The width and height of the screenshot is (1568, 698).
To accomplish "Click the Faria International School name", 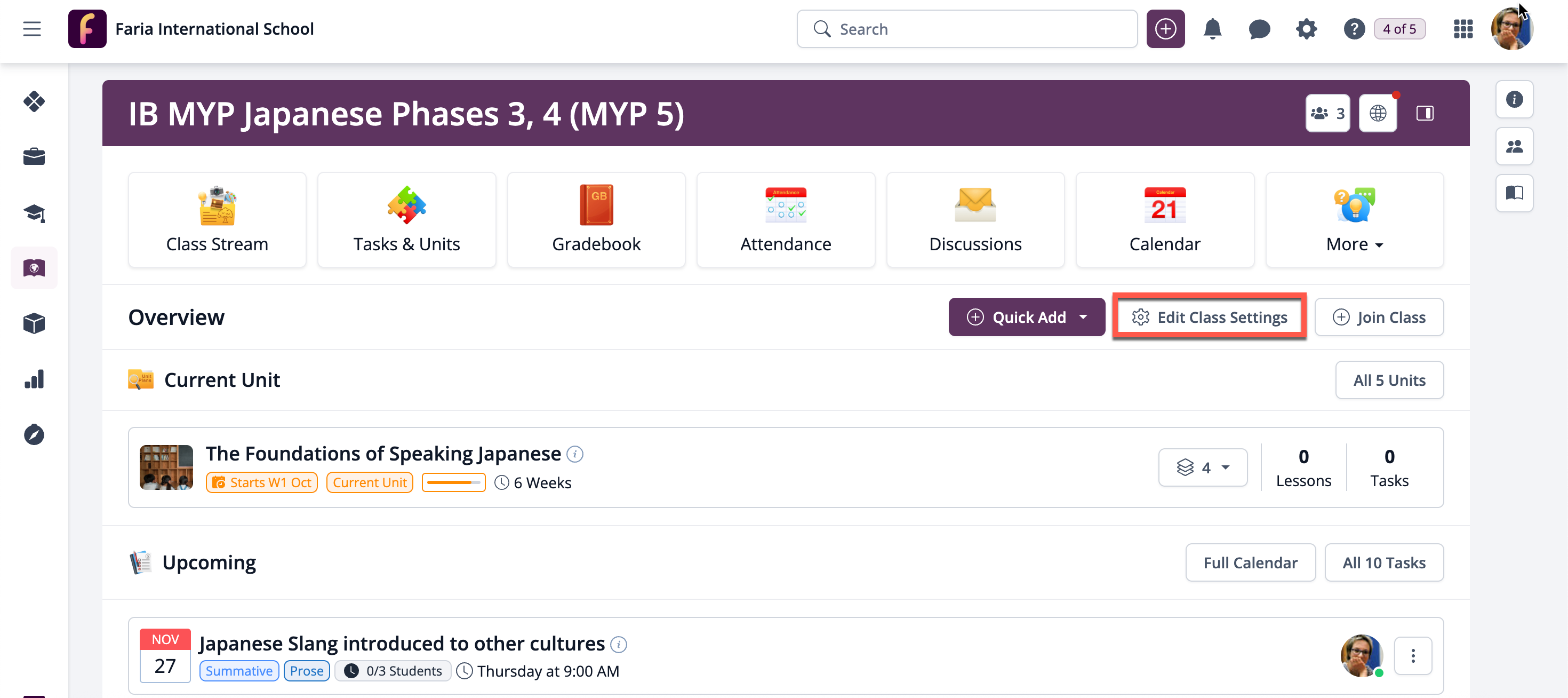I will click(x=214, y=29).
